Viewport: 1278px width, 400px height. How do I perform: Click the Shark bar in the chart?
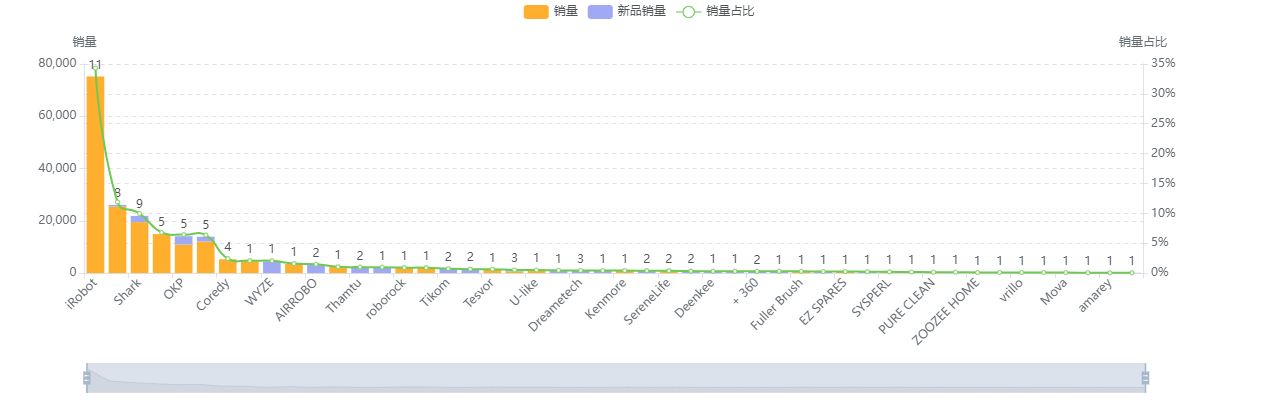pyautogui.click(x=139, y=244)
